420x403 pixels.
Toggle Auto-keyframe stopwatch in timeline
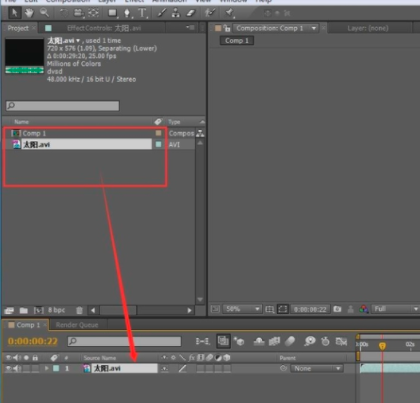[325, 341]
